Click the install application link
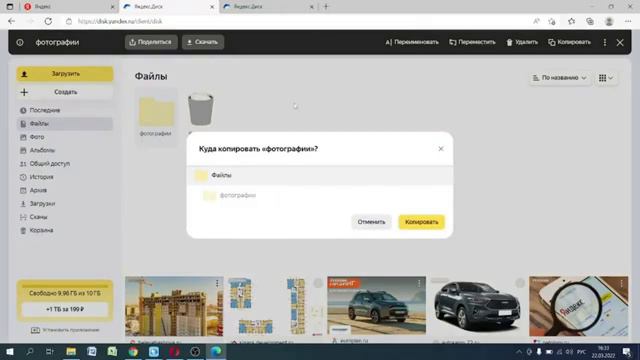Screen dimensions: 640x360 click(x=65, y=330)
